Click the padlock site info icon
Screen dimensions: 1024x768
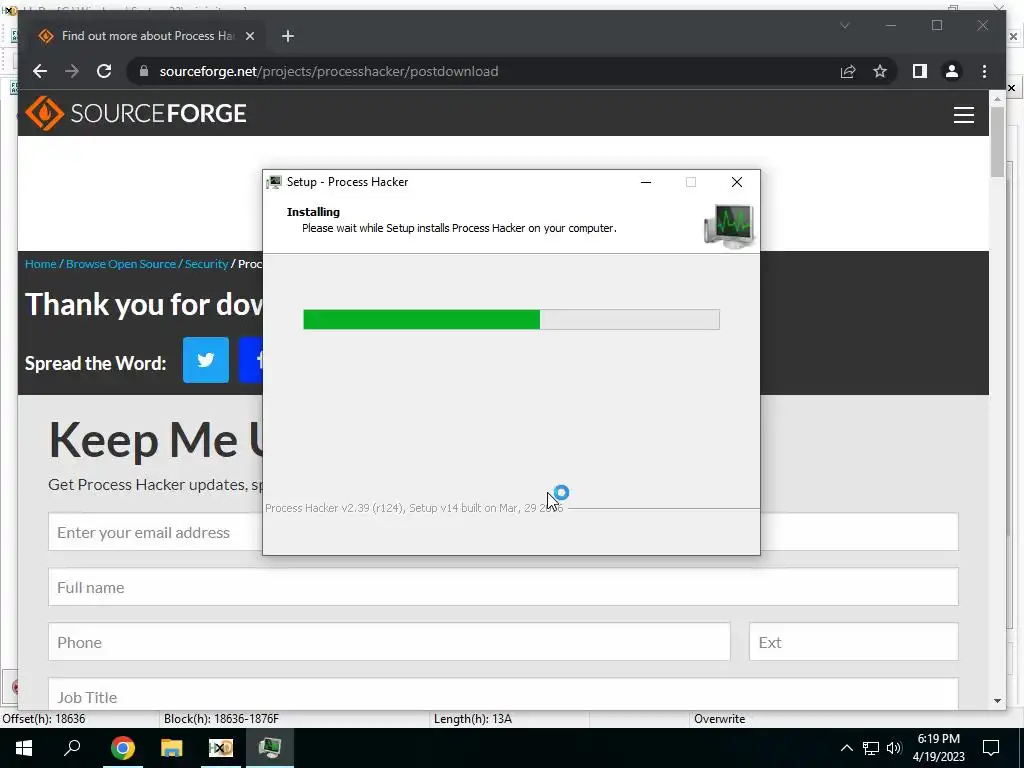pyautogui.click(x=144, y=71)
